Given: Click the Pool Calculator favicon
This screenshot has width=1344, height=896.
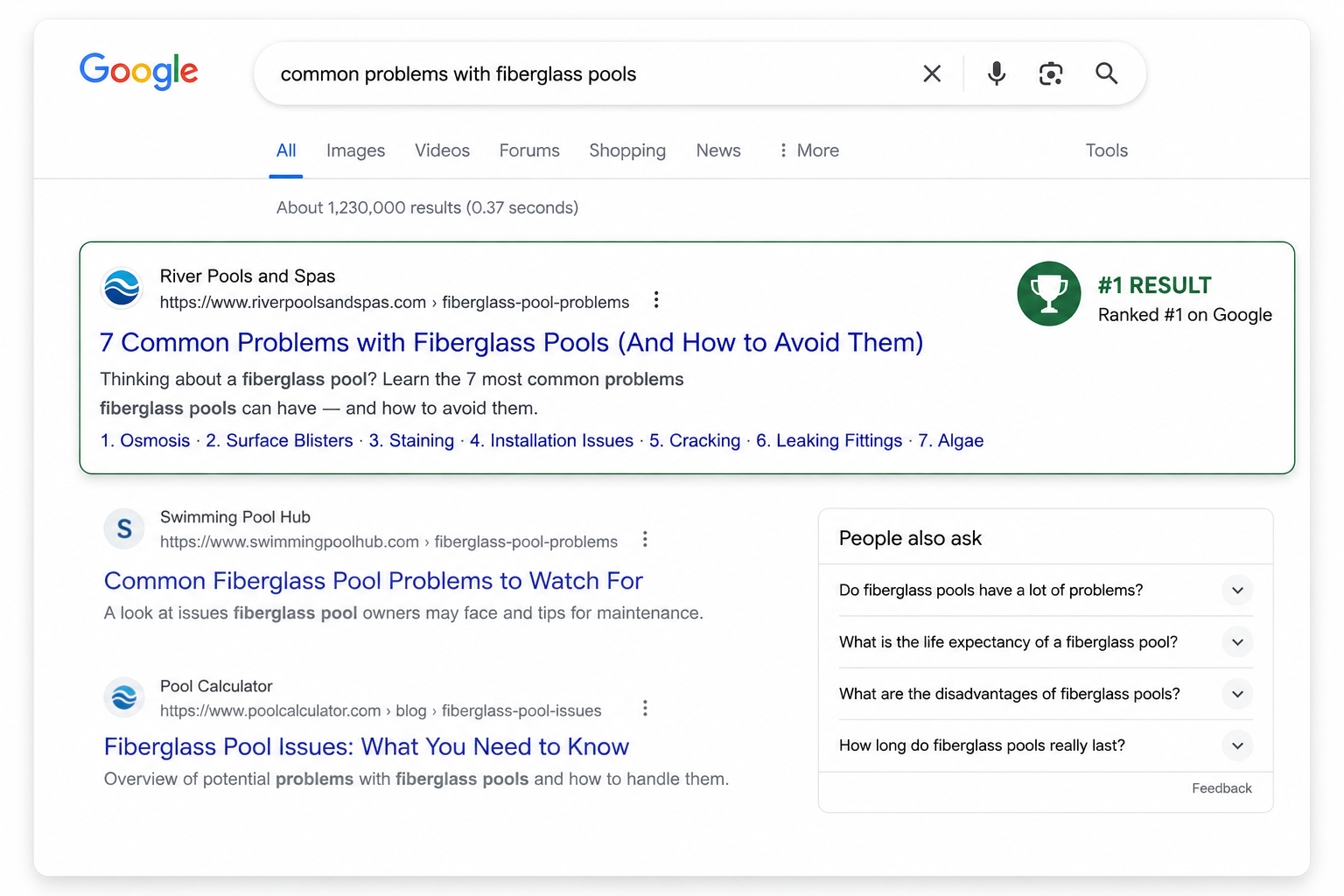Looking at the screenshot, I should (x=124, y=697).
